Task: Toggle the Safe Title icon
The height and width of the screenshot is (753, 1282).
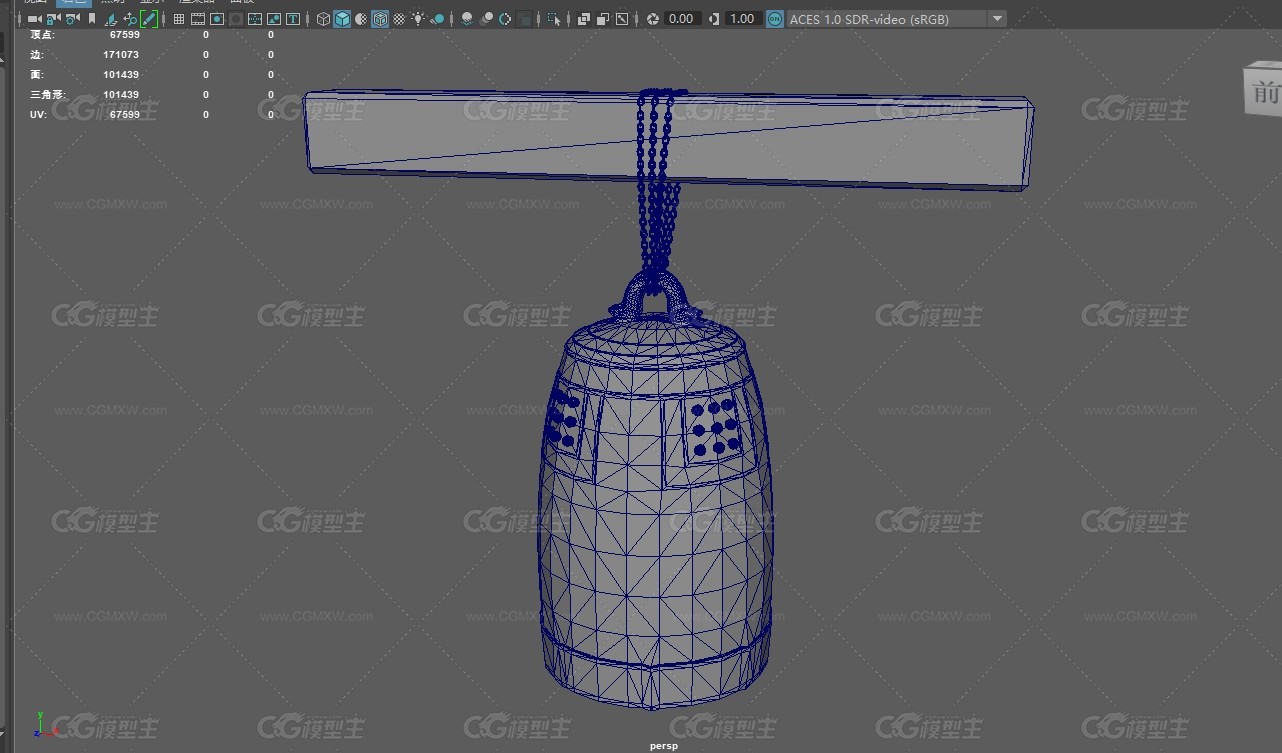Action: coord(293,19)
